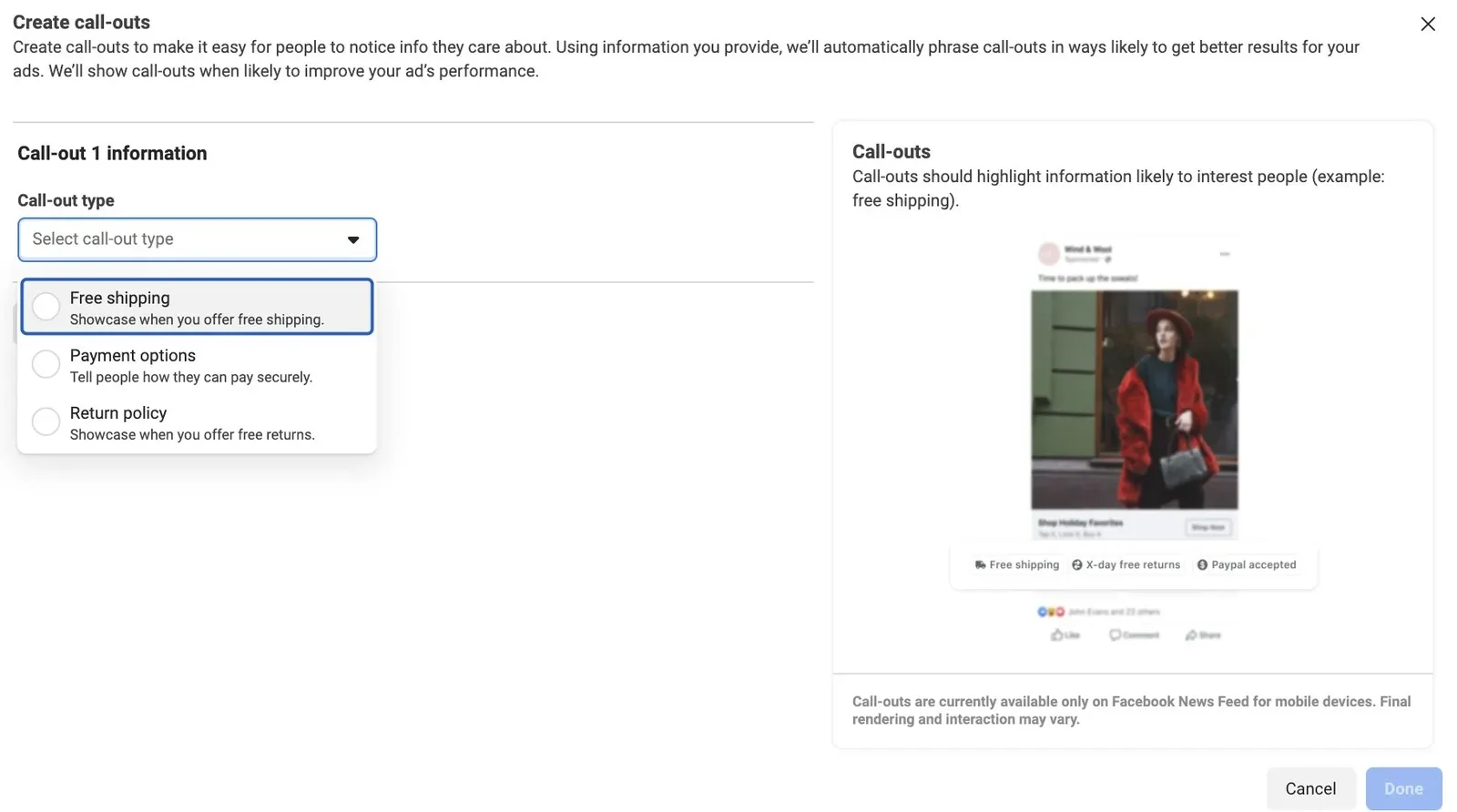This screenshot has width=1457, height=812.
Task: Click the 'Call-out type' field label
Action: click(x=66, y=200)
